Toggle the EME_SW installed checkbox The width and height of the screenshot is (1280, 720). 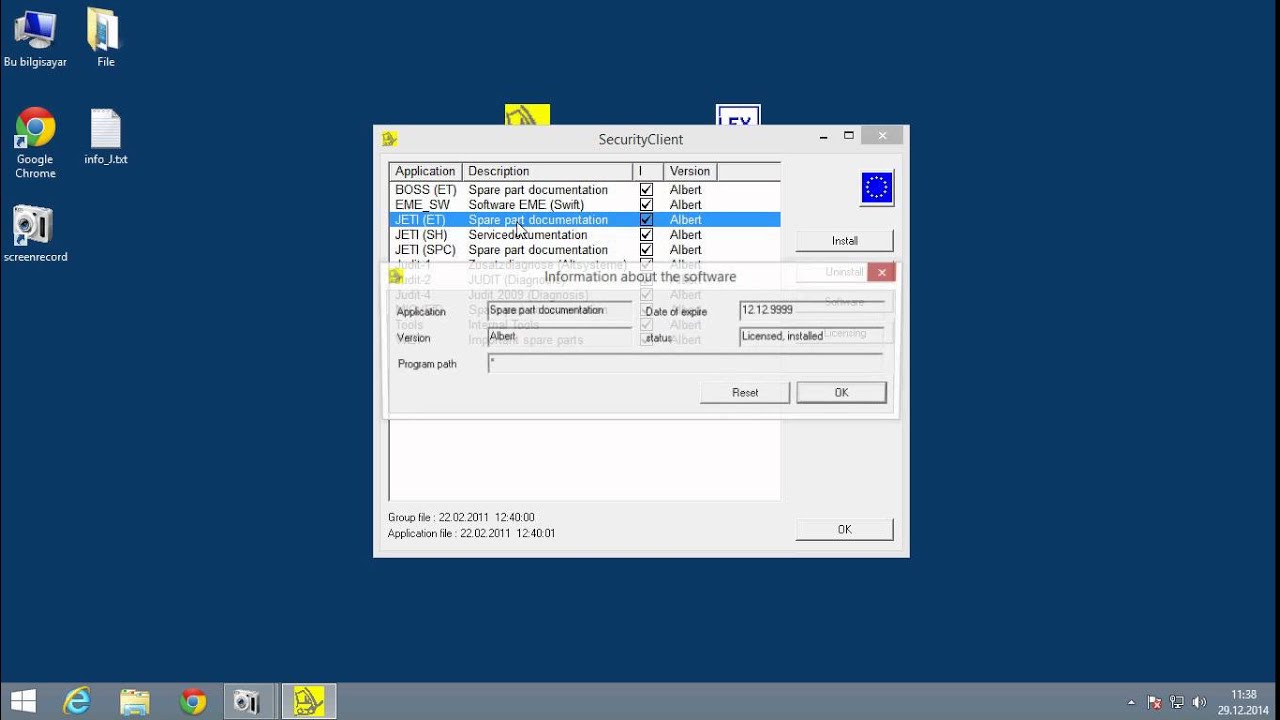point(646,205)
